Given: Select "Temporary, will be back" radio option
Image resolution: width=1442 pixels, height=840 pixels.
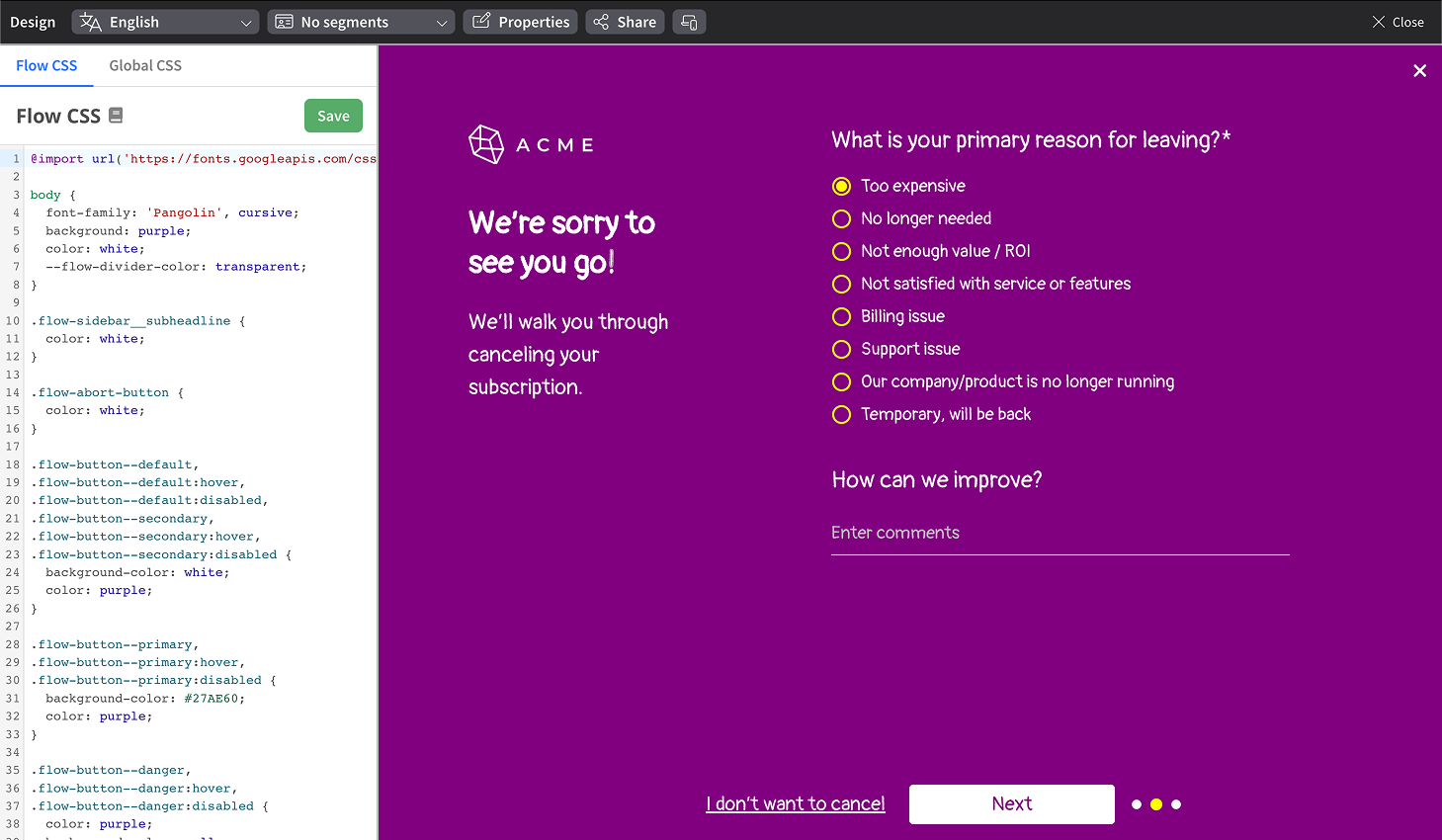Looking at the screenshot, I should (842, 414).
